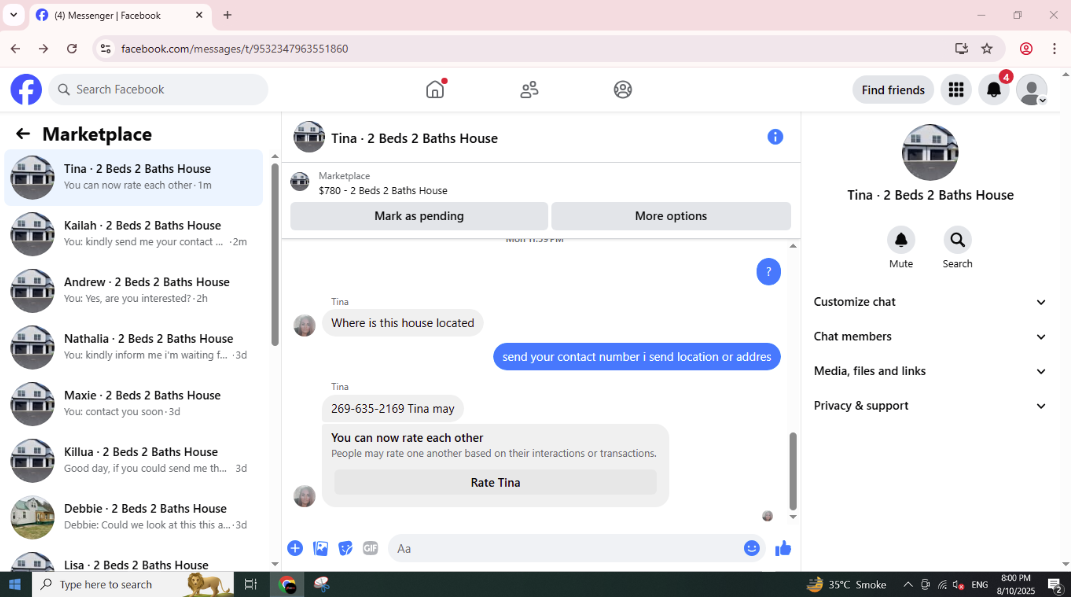
Task: Show hidden system tray icons chevron
Action: 908,584
